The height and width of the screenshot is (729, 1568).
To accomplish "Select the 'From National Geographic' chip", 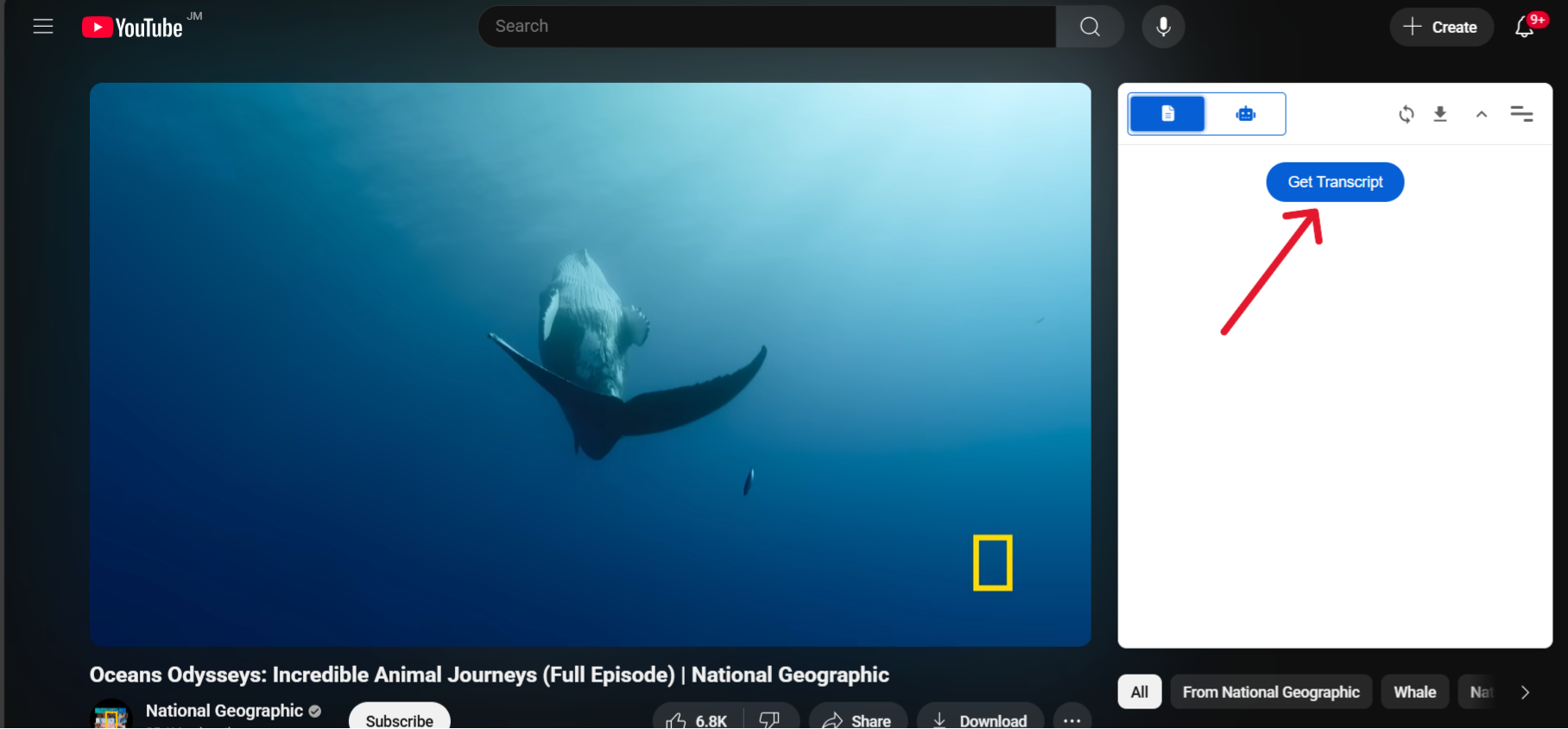I will pyautogui.click(x=1271, y=693).
